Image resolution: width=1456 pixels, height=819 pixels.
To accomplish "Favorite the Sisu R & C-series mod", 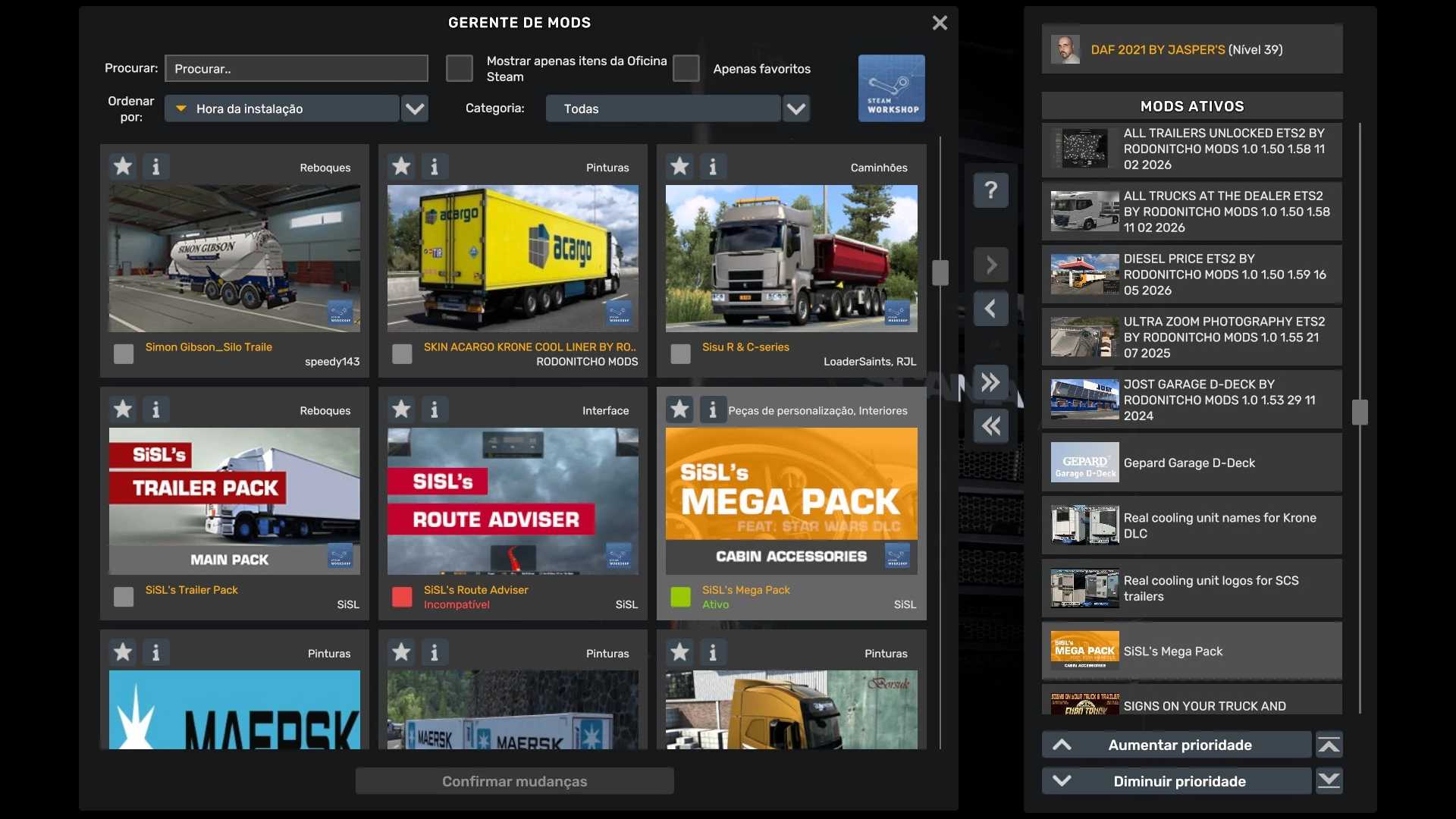I will [679, 166].
